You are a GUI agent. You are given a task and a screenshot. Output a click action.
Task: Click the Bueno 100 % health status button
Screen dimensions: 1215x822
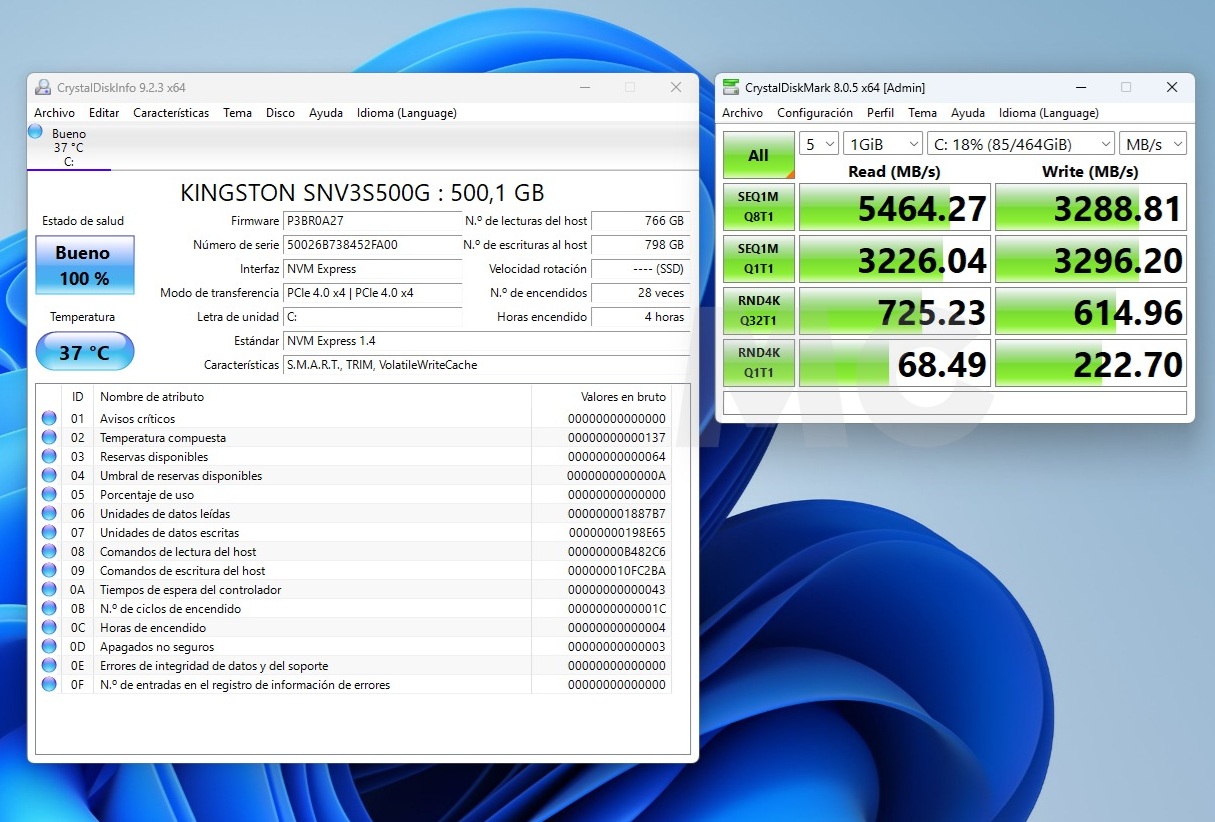tap(84, 265)
